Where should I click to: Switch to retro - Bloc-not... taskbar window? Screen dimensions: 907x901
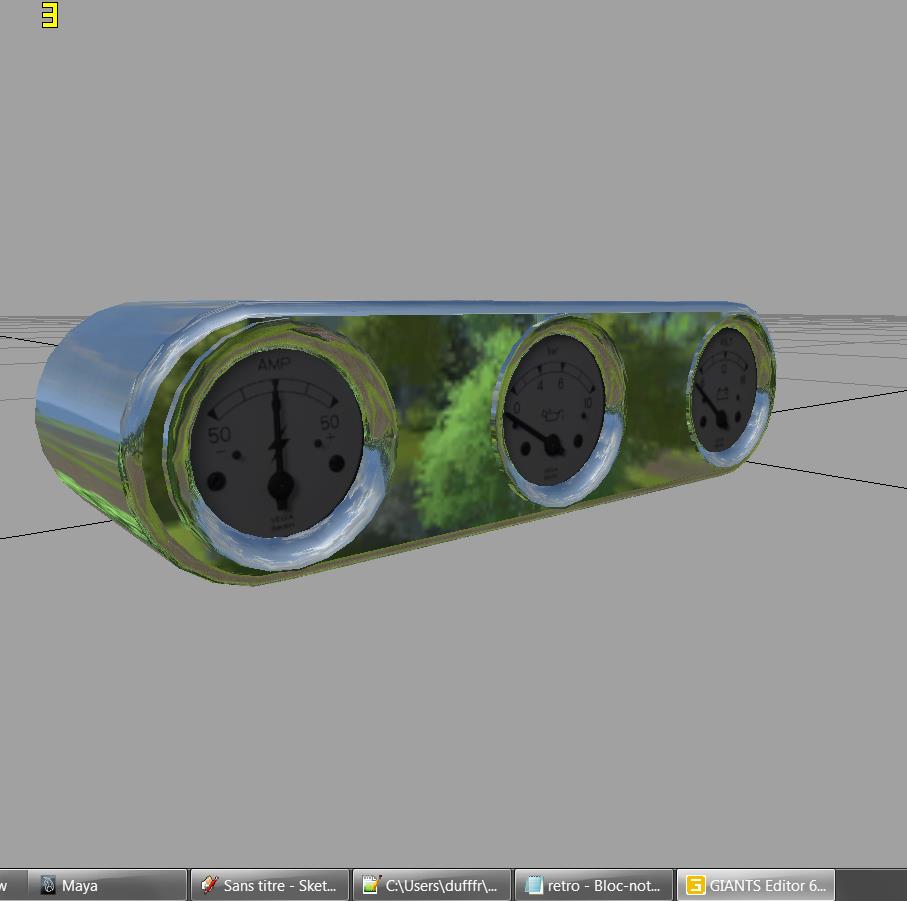click(x=594, y=885)
